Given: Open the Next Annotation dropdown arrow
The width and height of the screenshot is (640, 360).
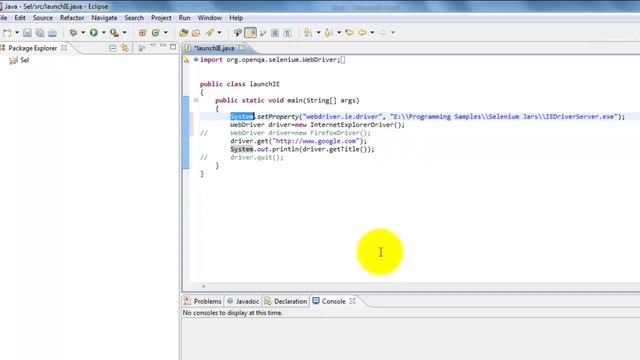Looking at the screenshot, I should 318,33.
